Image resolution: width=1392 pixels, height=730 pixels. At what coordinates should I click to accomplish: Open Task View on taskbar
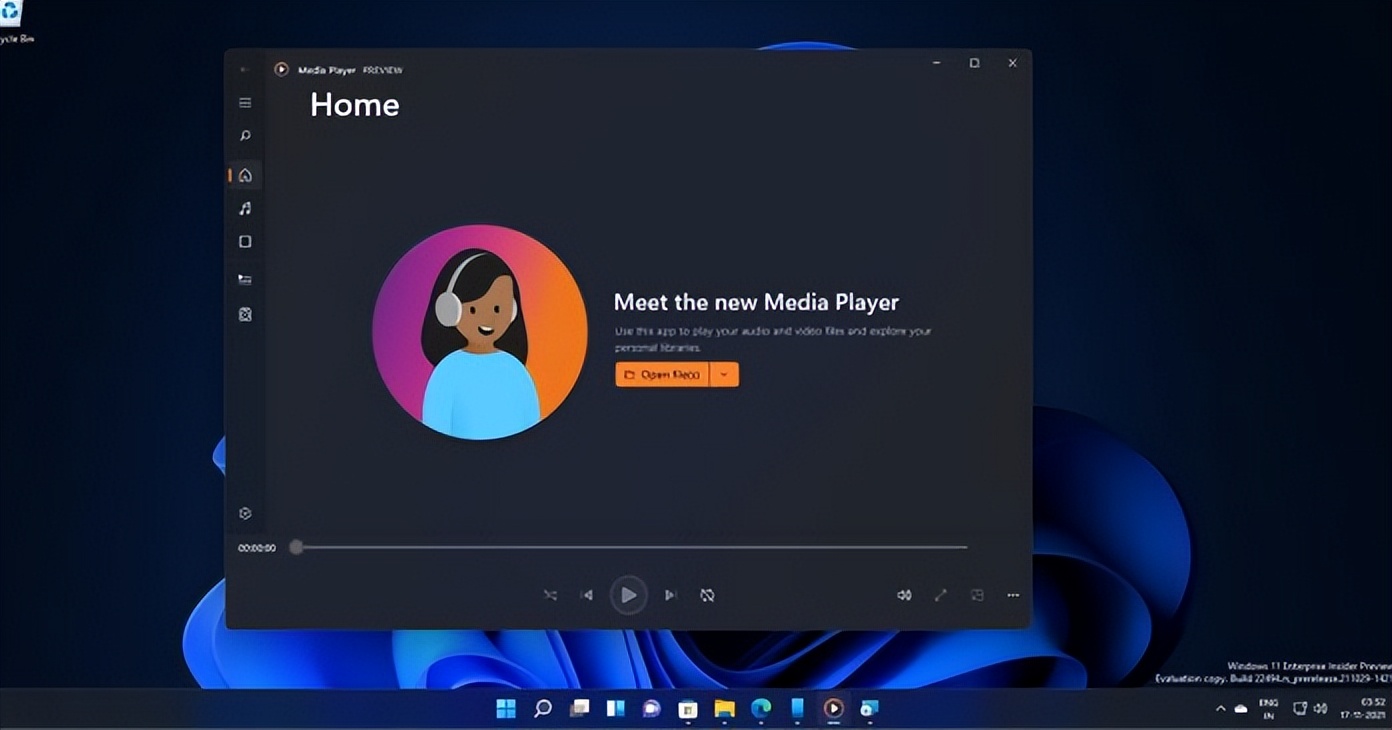tap(579, 709)
